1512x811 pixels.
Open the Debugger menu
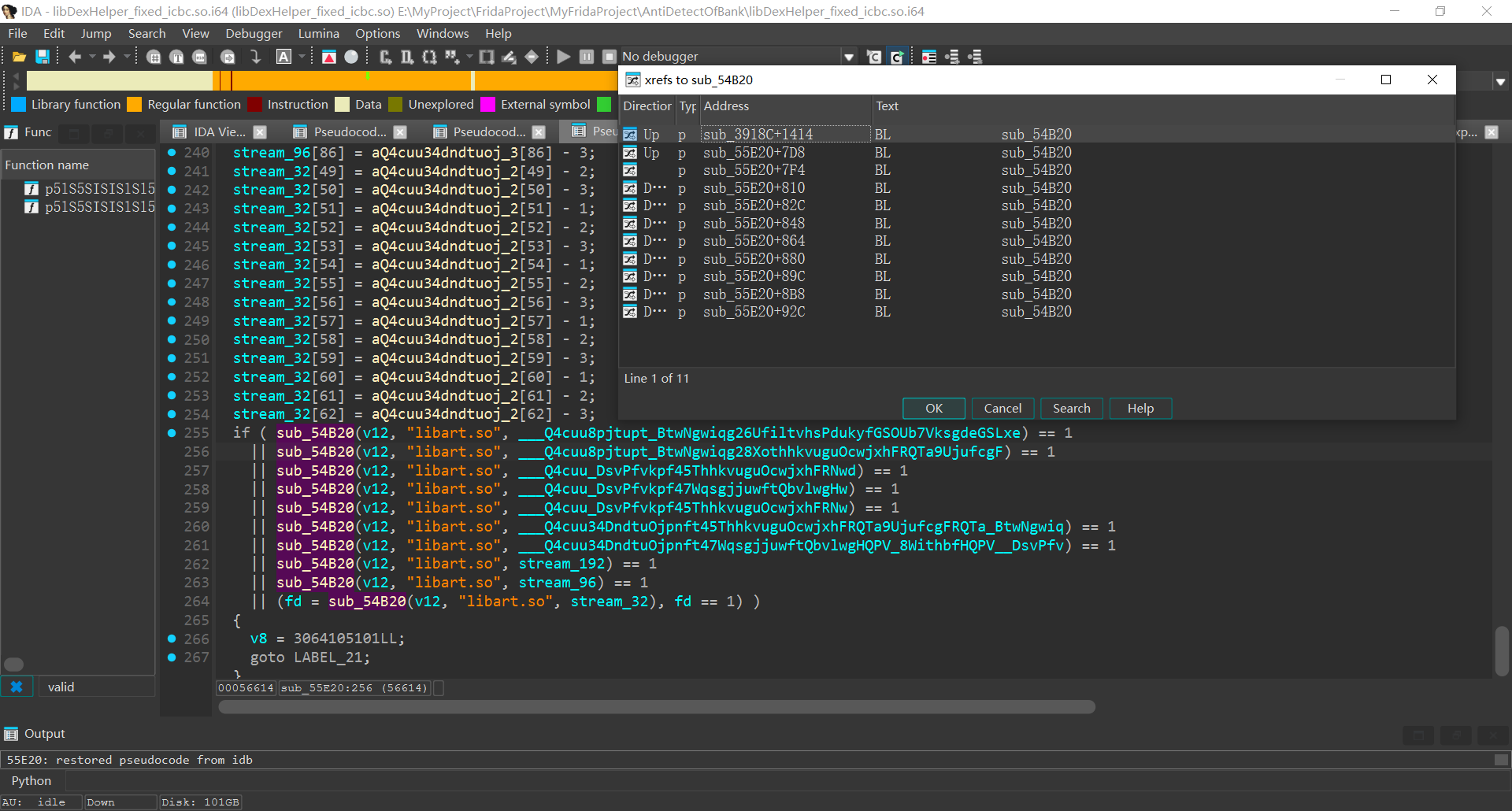253,34
